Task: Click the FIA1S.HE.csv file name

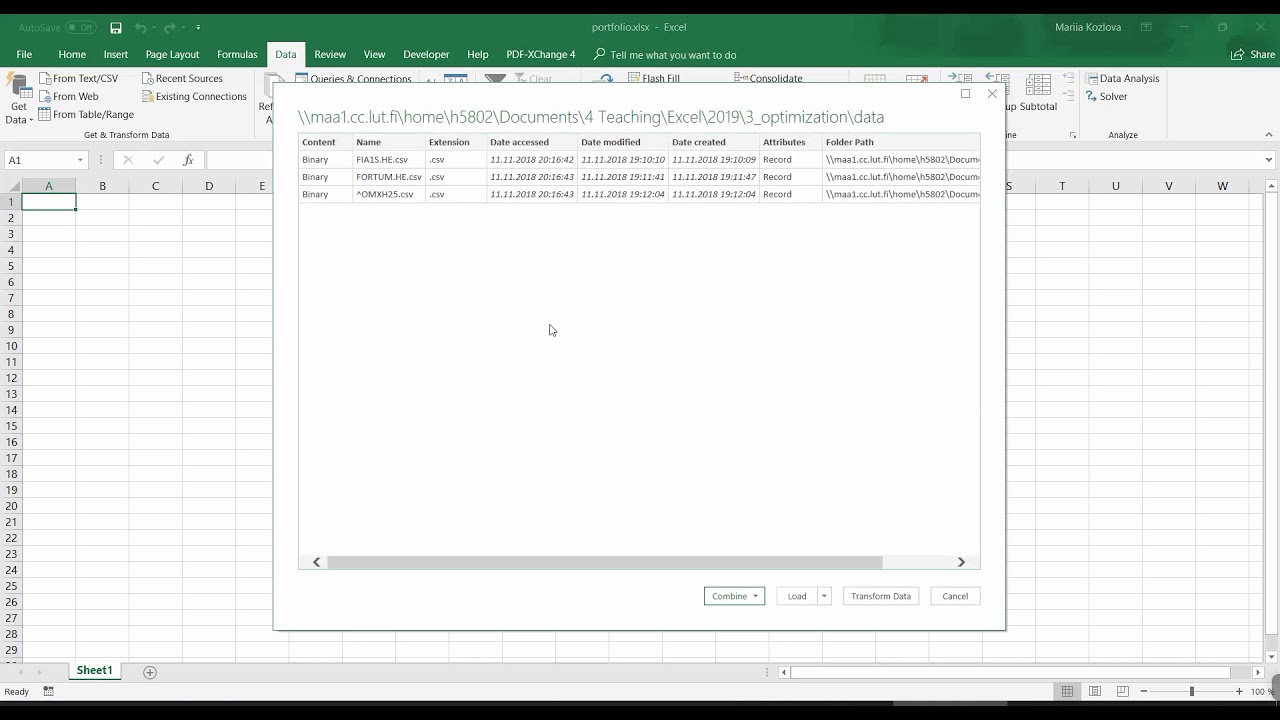Action: pyautogui.click(x=382, y=160)
